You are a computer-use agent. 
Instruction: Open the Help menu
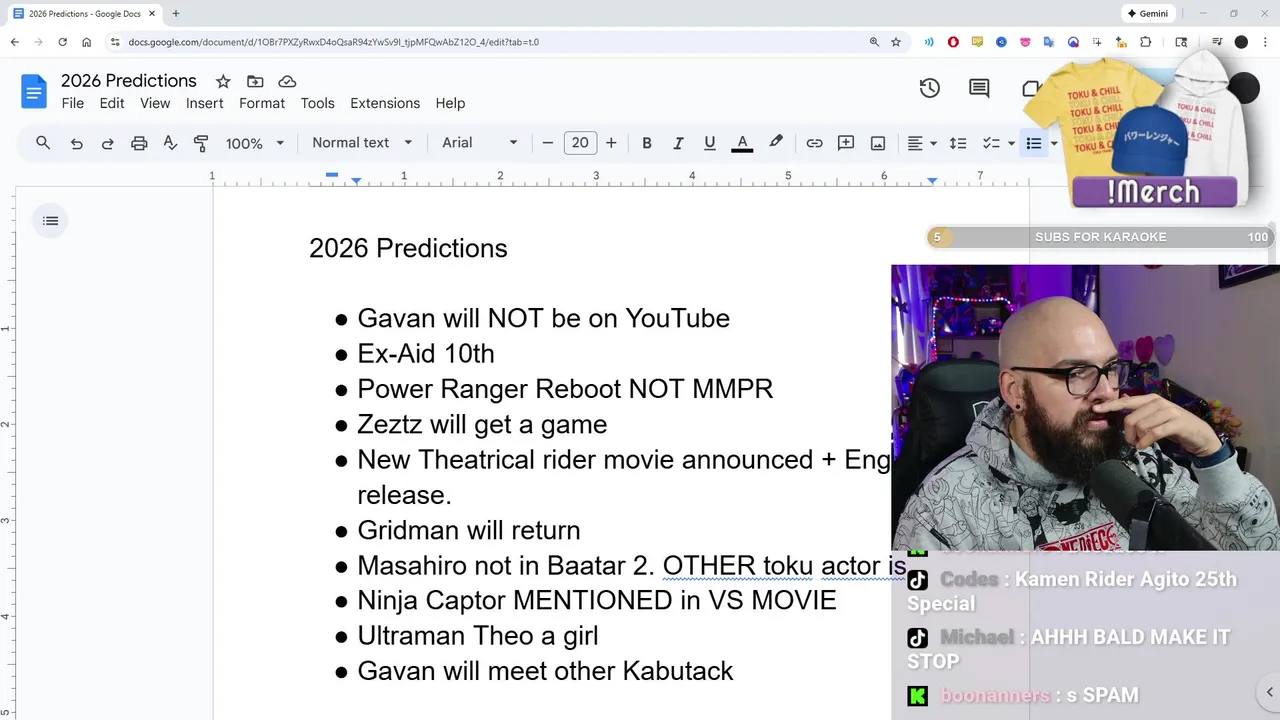[x=450, y=103]
